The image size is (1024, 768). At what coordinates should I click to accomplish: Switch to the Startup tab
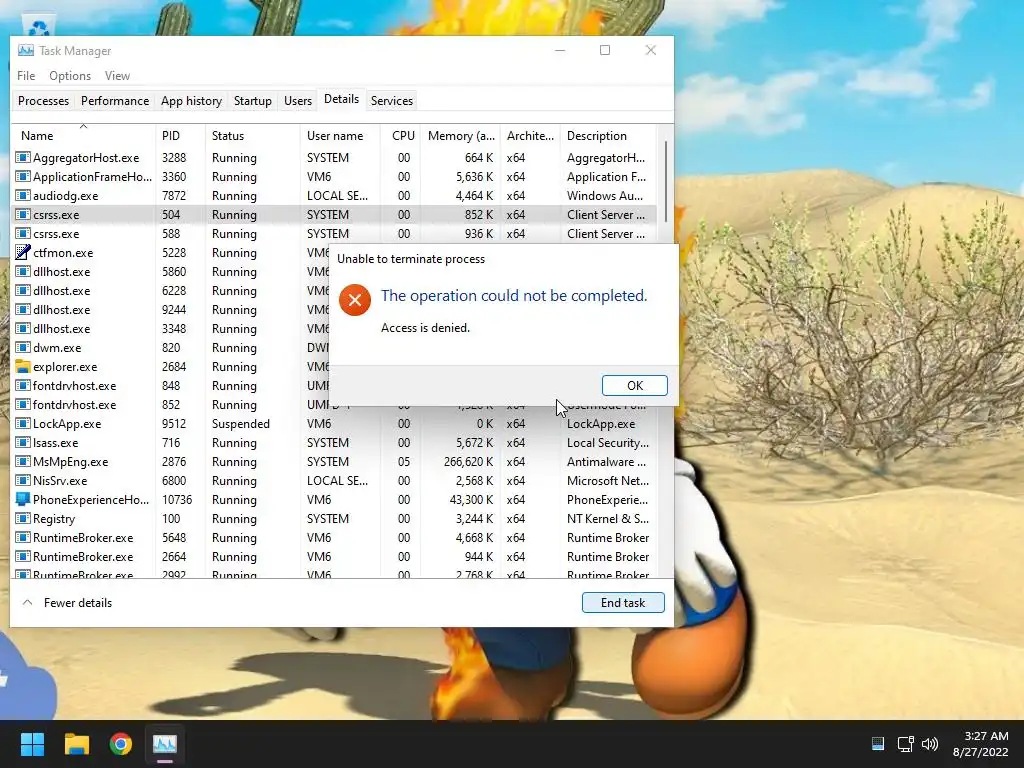tap(253, 101)
